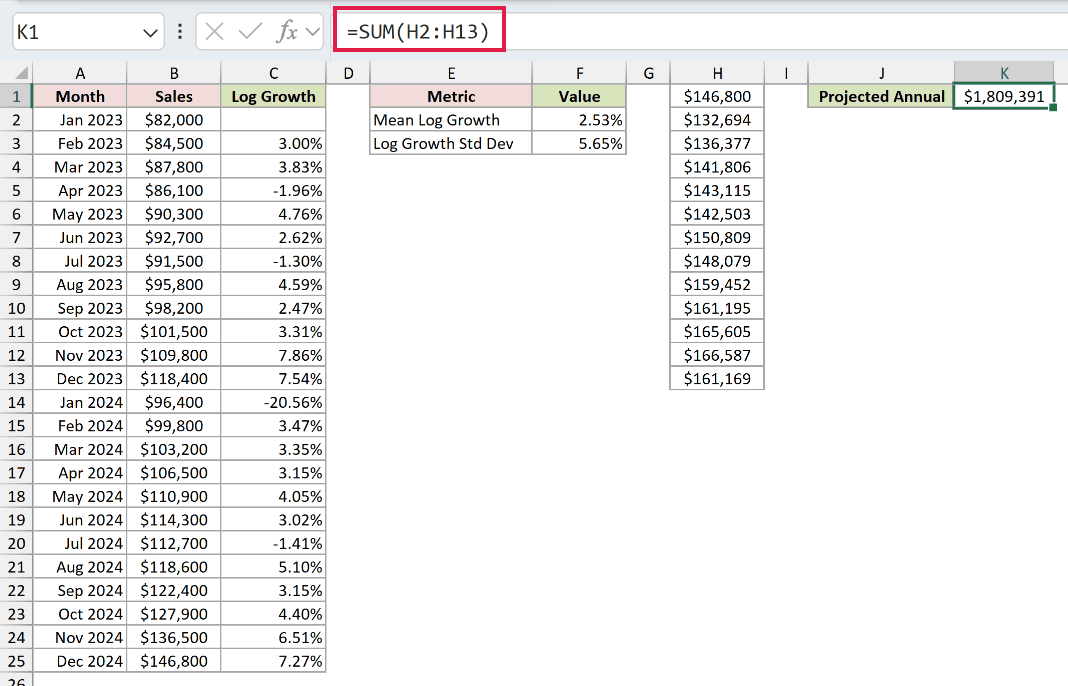Click the 7.27% log growth cell
This screenshot has height=686, width=1068.
[273, 661]
